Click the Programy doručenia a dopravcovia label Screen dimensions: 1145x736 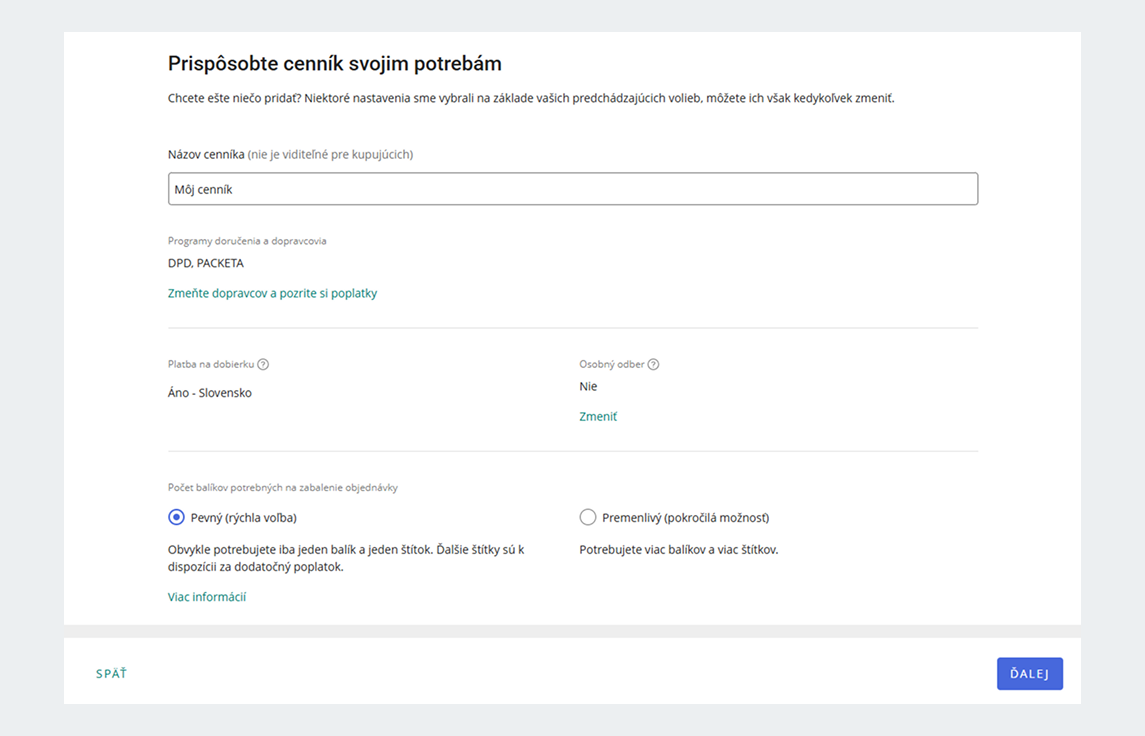247,241
